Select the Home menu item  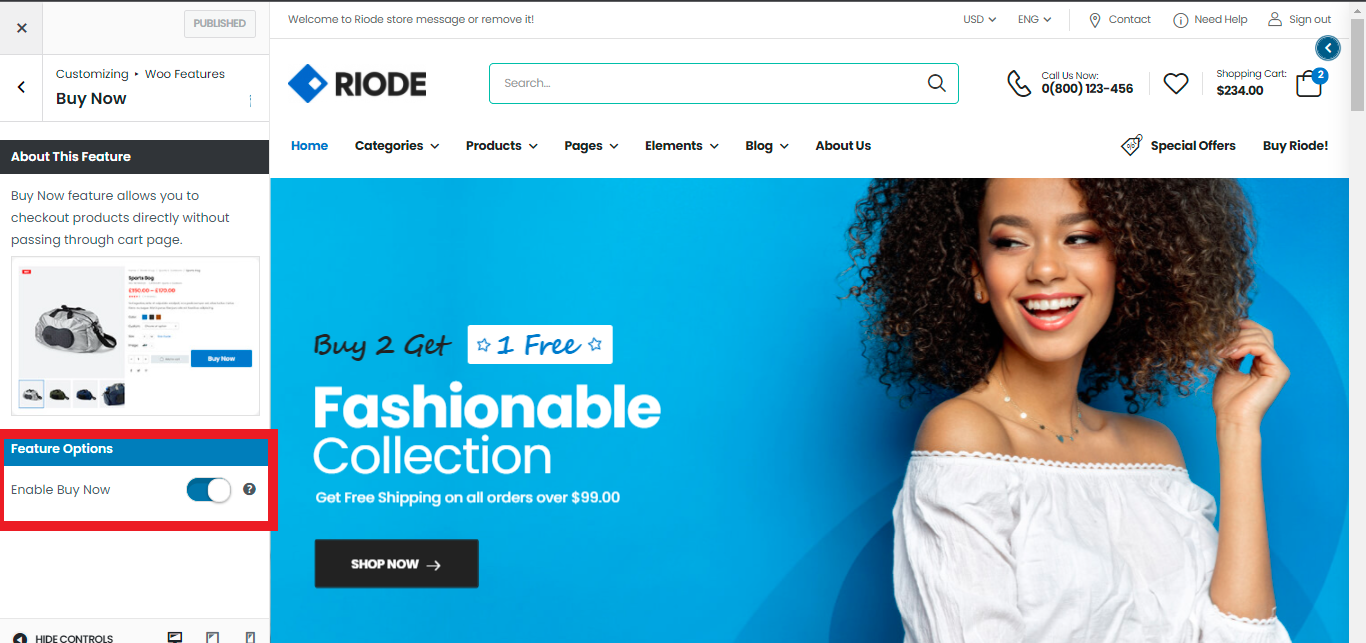[x=309, y=146]
